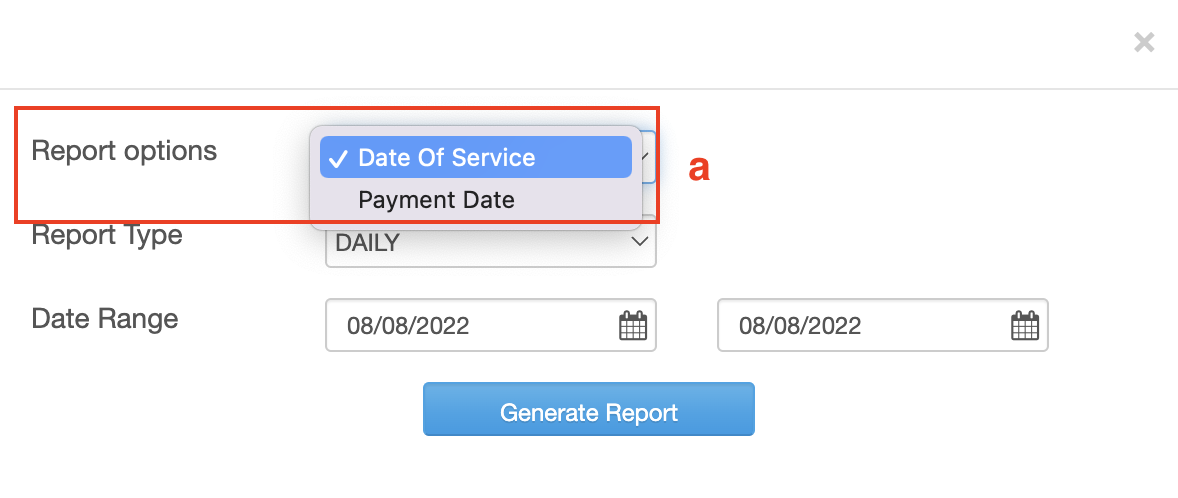1178x498 pixels.
Task: Click the Report Type label
Action: pyautogui.click(x=107, y=236)
